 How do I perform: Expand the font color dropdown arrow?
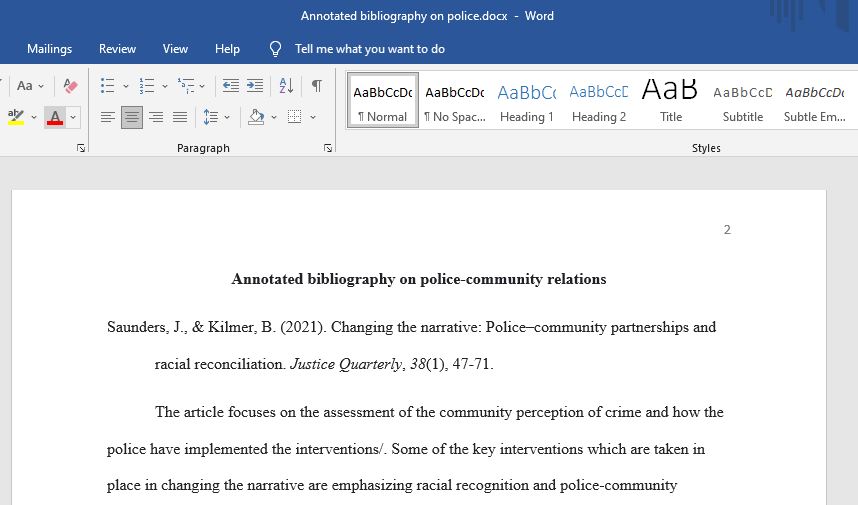click(73, 117)
